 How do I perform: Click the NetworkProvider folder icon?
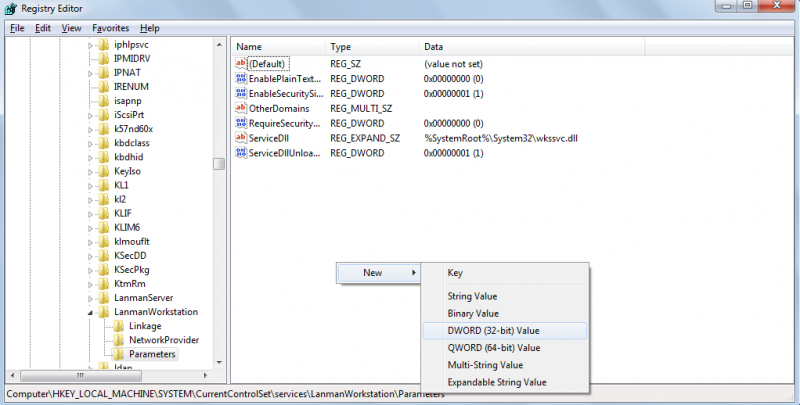pyautogui.click(x=118, y=340)
